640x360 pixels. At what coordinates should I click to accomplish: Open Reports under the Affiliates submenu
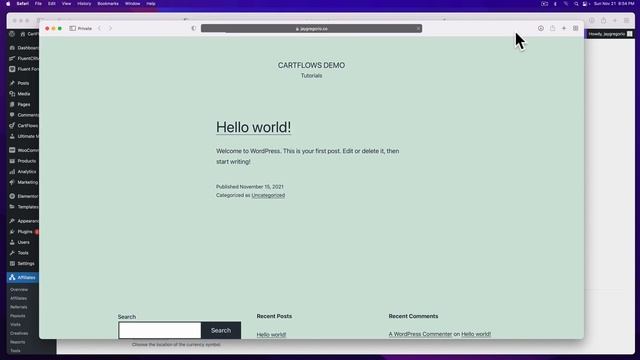point(18,342)
